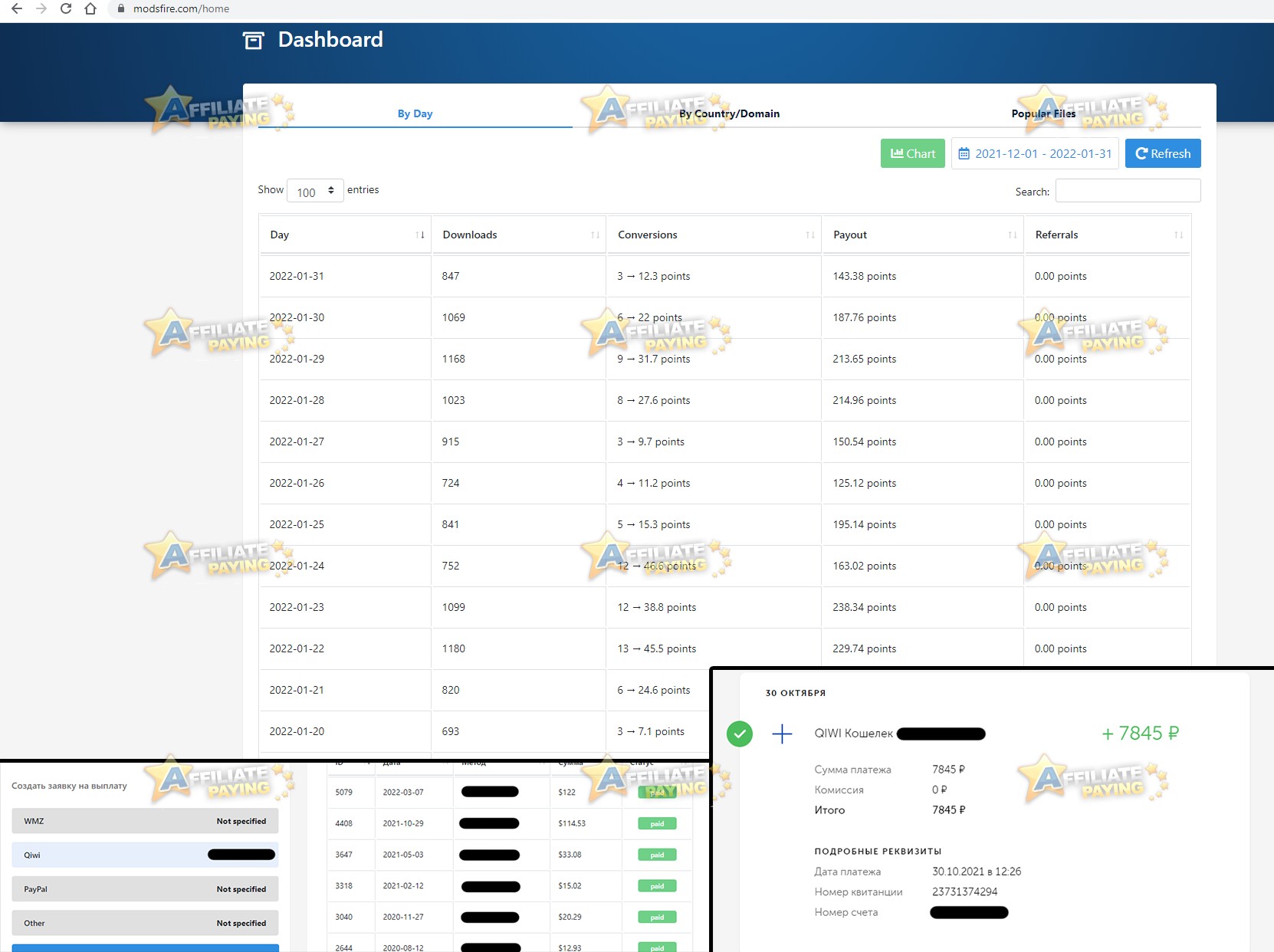This screenshot has width=1274, height=952.
Task: Click the green checkmark on the QIWI payment
Action: [740, 734]
